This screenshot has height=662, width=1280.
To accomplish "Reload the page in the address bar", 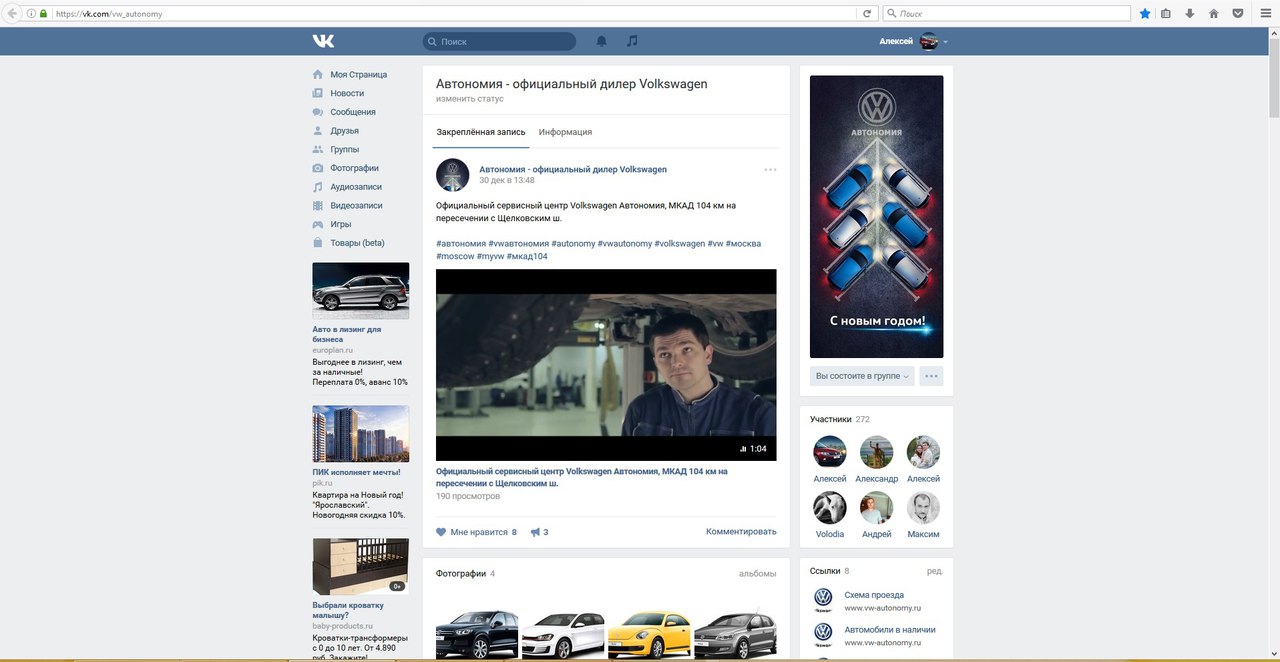I will tap(867, 14).
